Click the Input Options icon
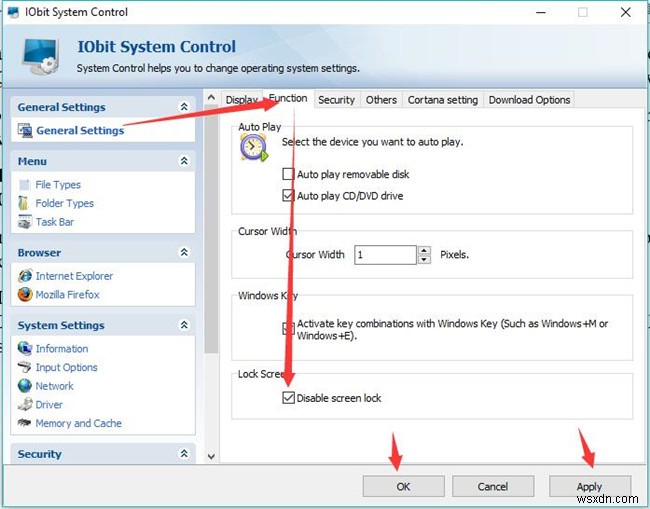650x509 pixels. click(x=25, y=367)
